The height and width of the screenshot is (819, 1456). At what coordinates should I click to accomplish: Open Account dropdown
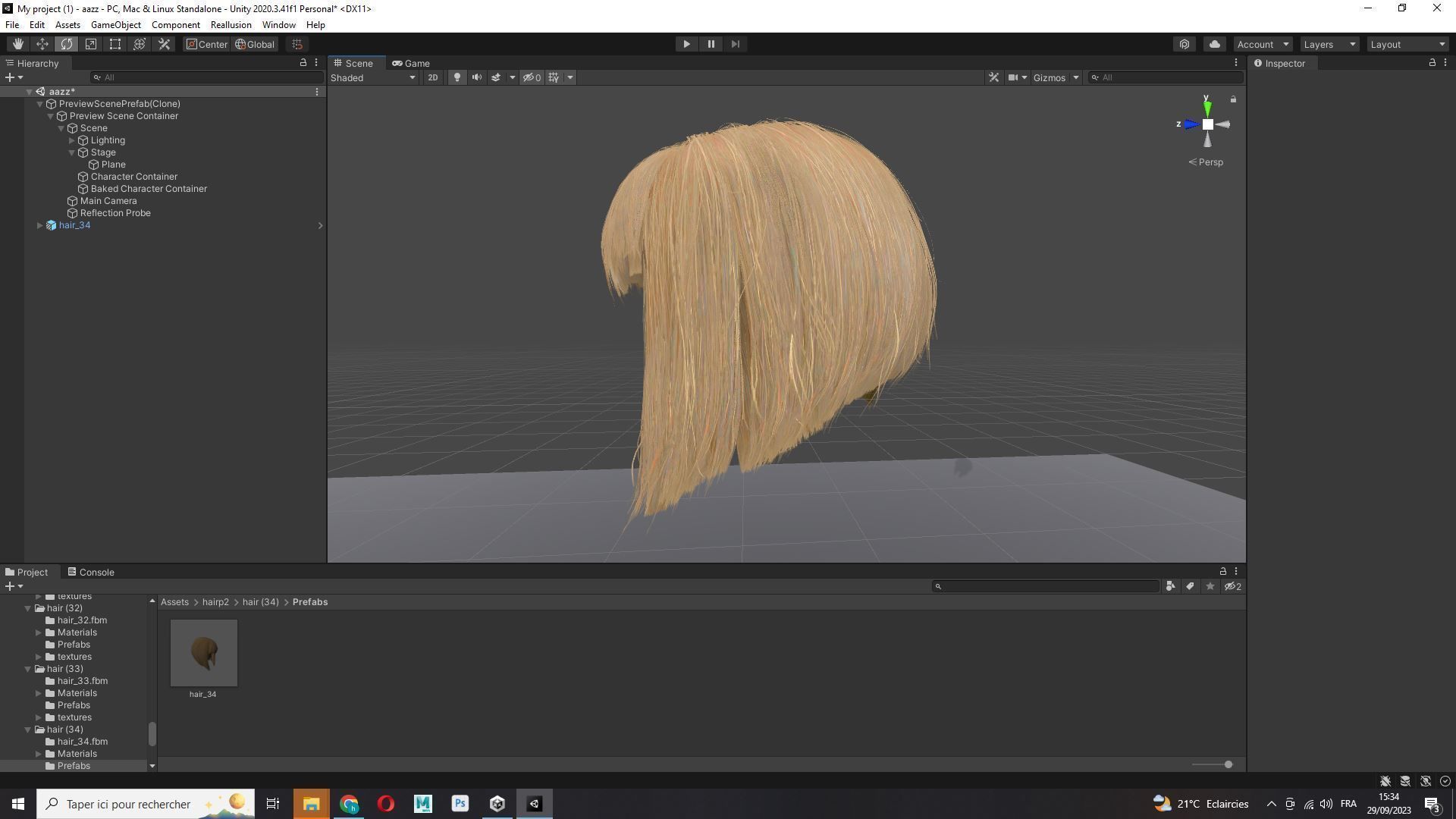pos(1263,44)
